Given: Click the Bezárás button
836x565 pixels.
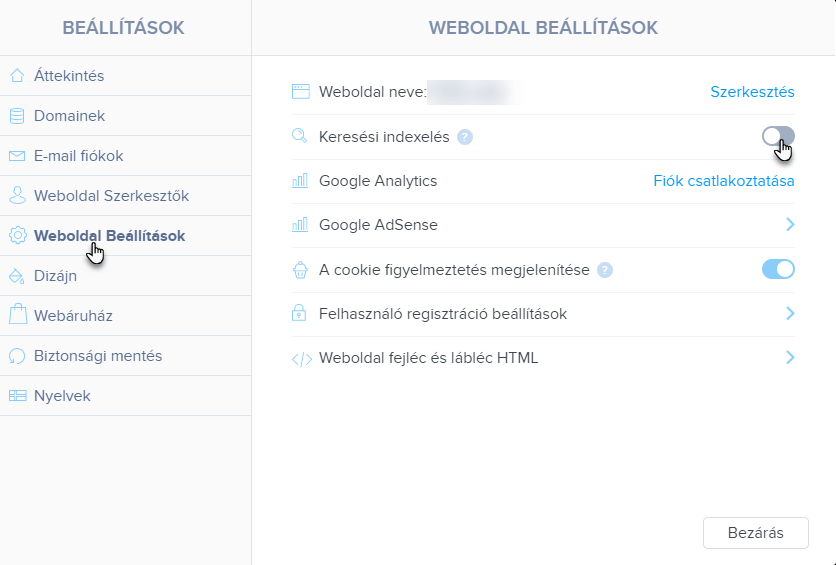Looking at the screenshot, I should click(755, 532).
